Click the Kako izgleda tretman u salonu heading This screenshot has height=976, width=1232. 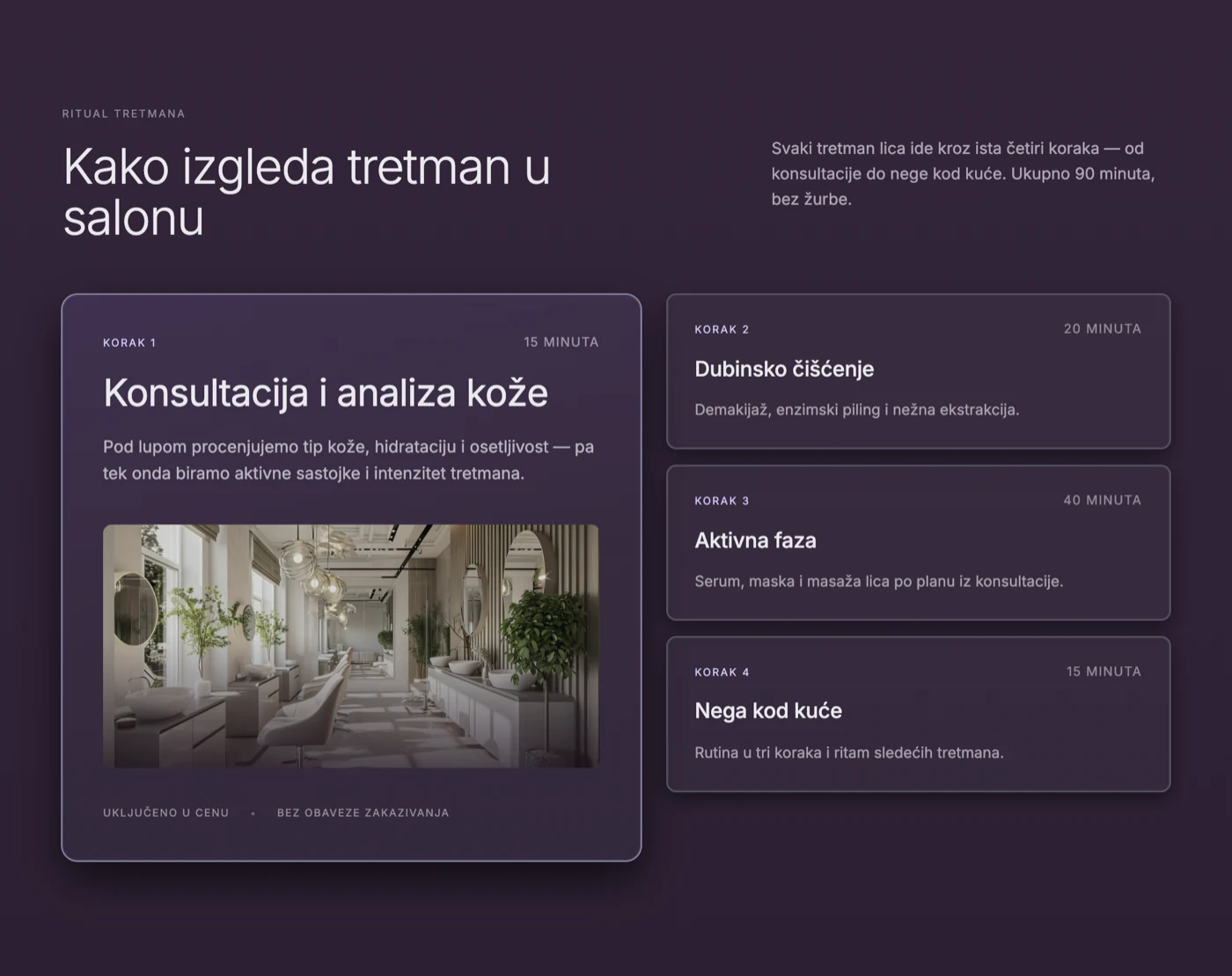point(306,192)
